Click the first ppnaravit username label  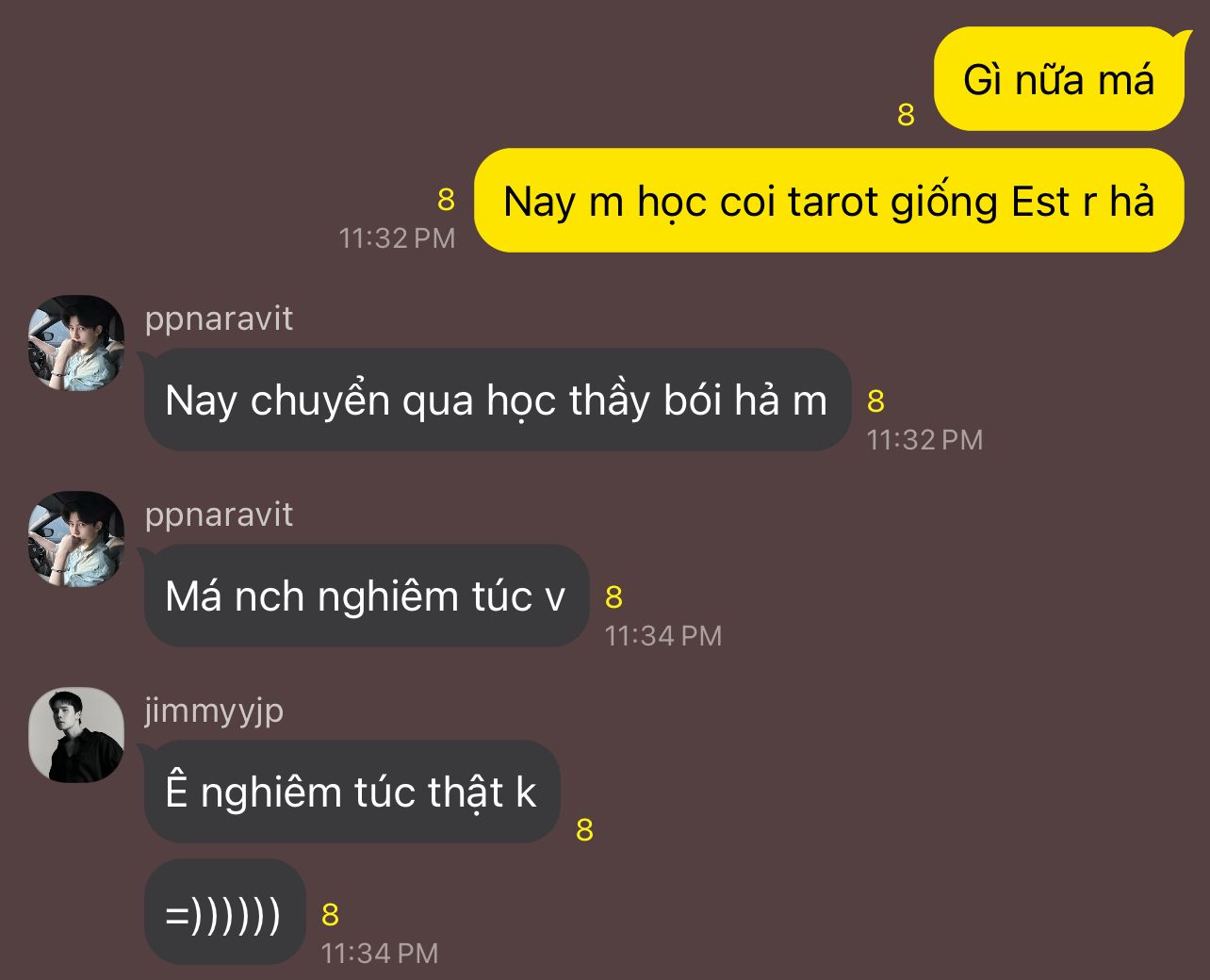click(x=219, y=318)
